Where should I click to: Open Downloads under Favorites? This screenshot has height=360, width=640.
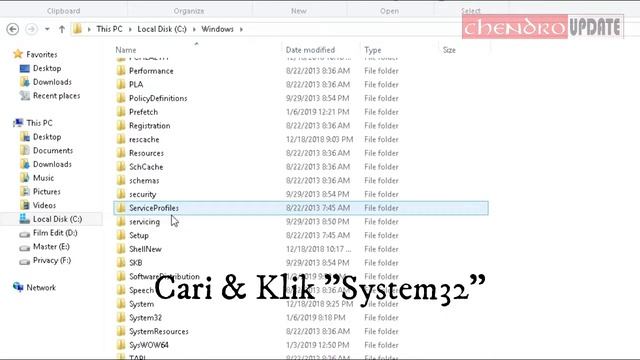pos(52,82)
